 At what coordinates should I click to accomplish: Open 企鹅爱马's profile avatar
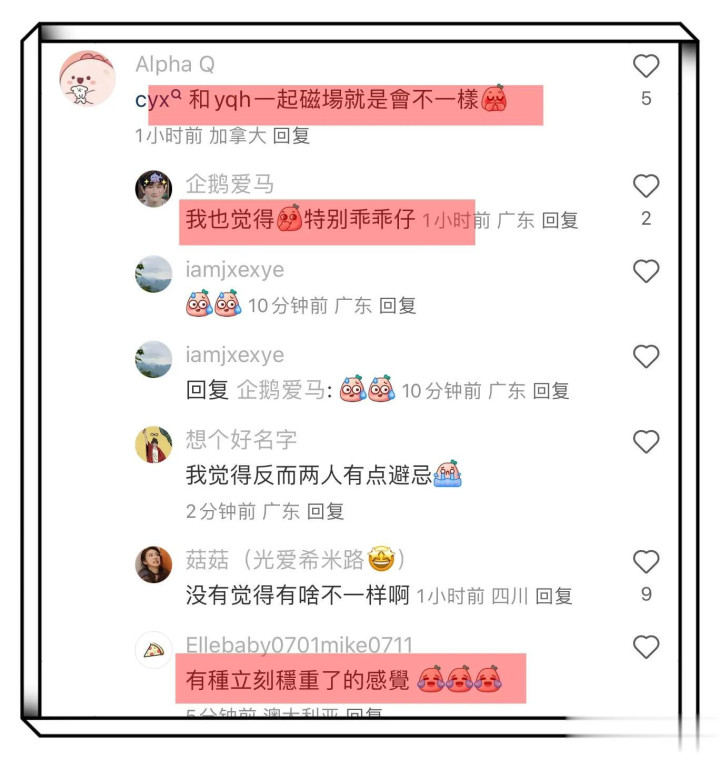[x=153, y=189]
